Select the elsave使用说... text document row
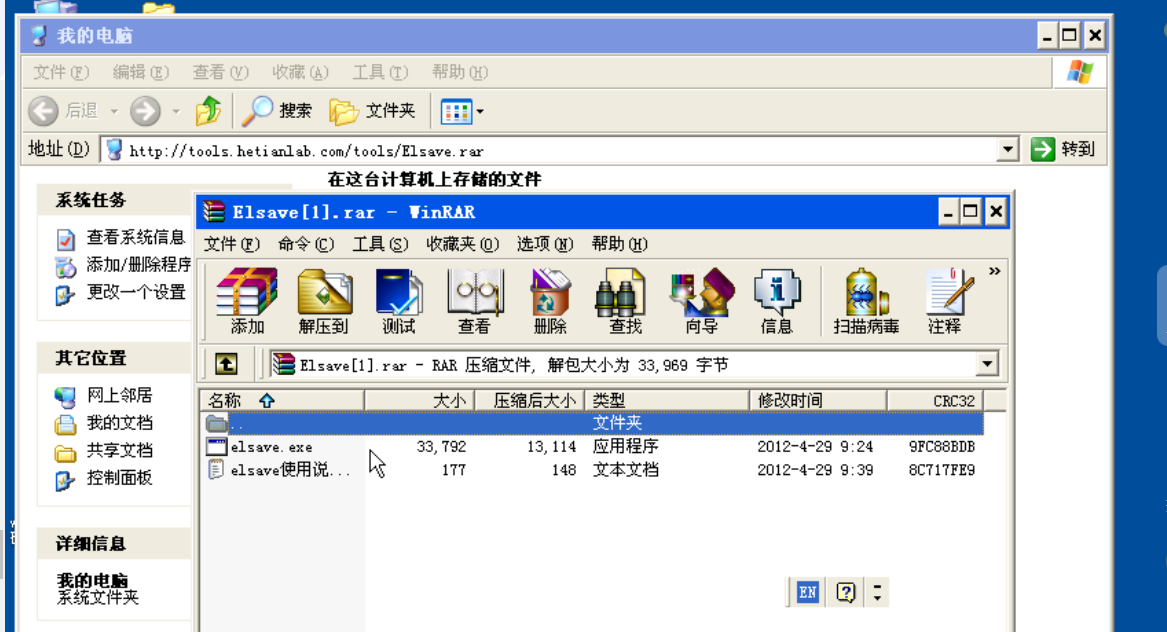1167x632 pixels. [593, 470]
